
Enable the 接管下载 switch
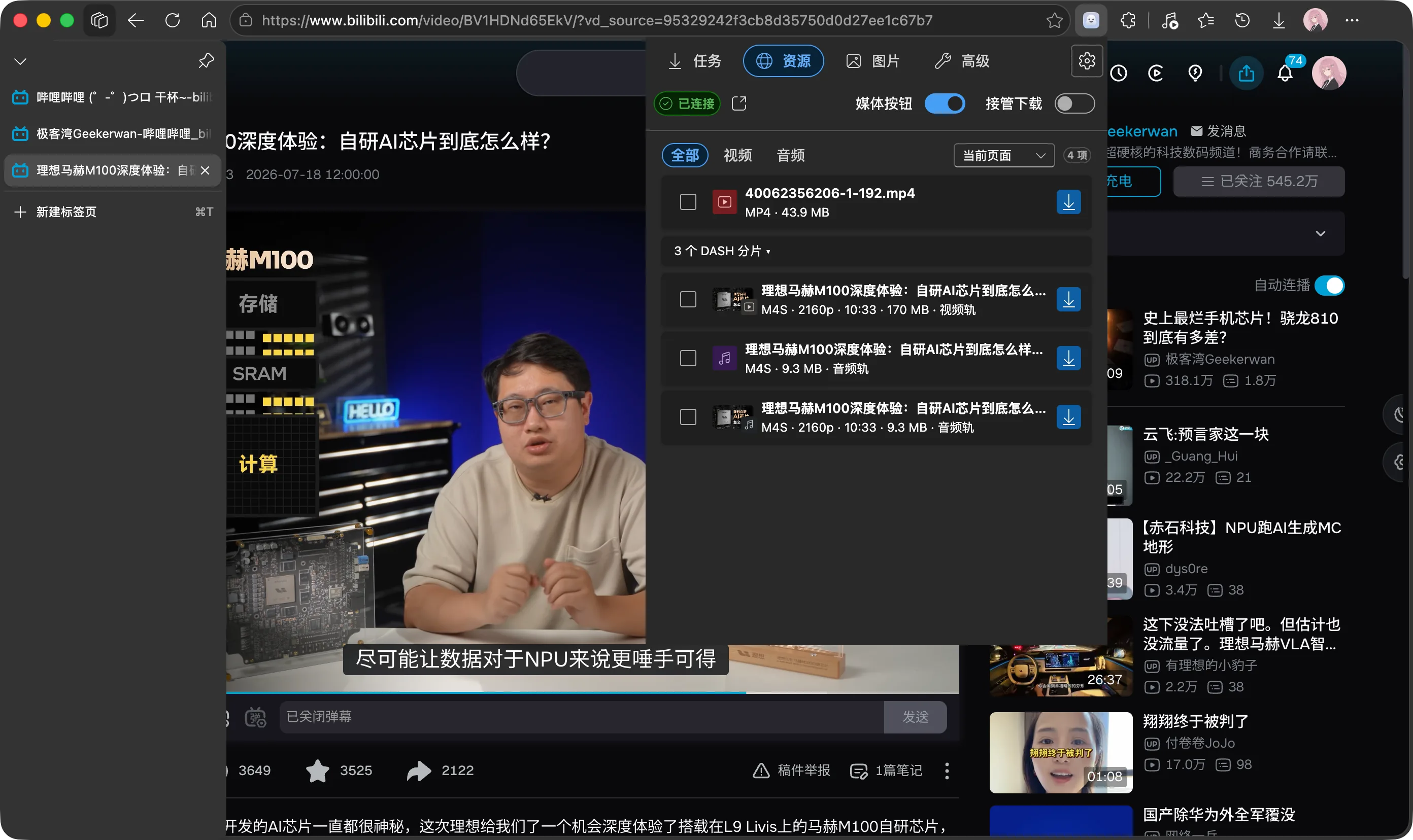coord(1074,103)
